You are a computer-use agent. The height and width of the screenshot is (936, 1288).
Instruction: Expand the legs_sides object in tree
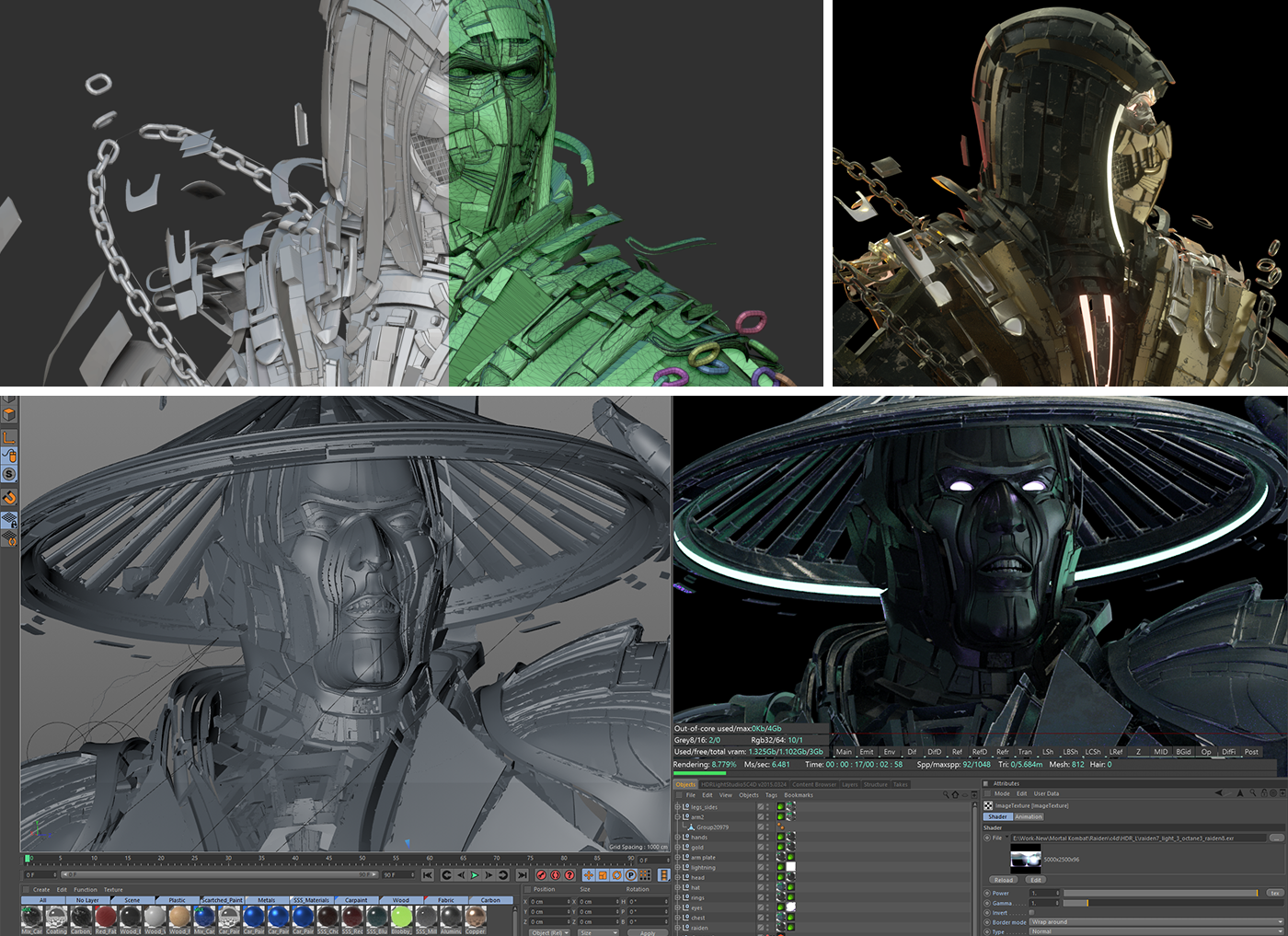point(678,807)
